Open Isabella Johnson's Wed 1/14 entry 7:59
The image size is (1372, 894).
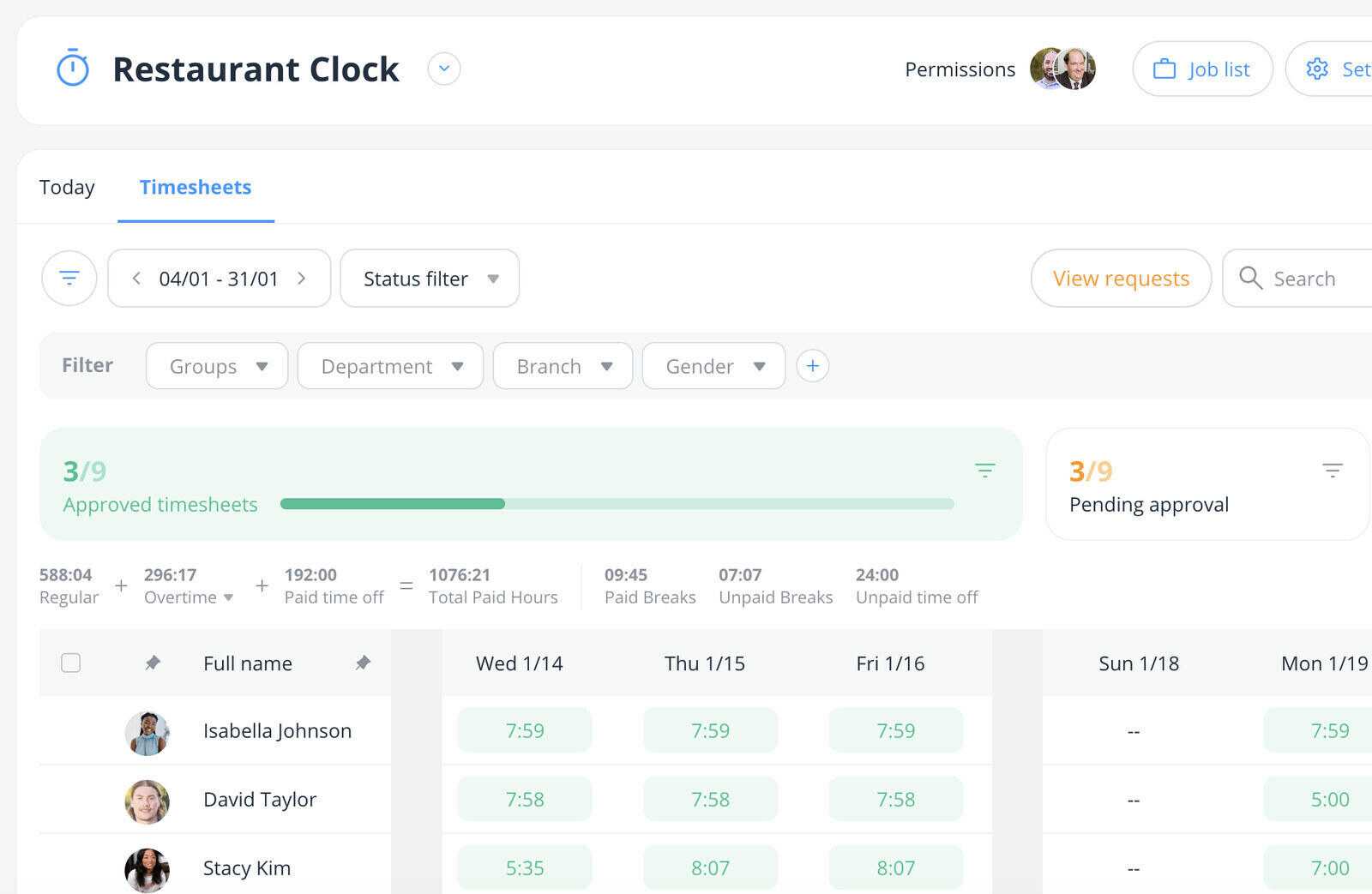(x=525, y=730)
